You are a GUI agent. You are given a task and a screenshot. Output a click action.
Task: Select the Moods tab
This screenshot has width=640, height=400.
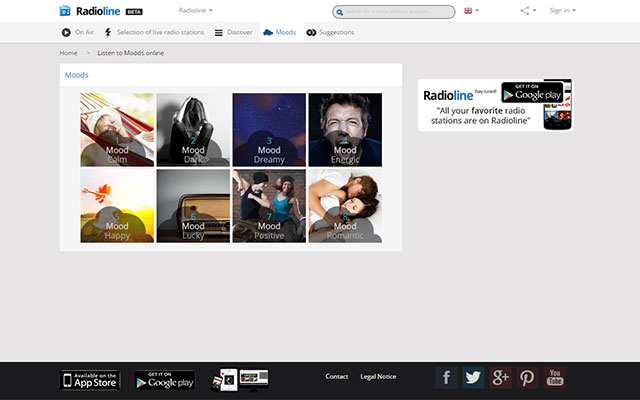280,32
